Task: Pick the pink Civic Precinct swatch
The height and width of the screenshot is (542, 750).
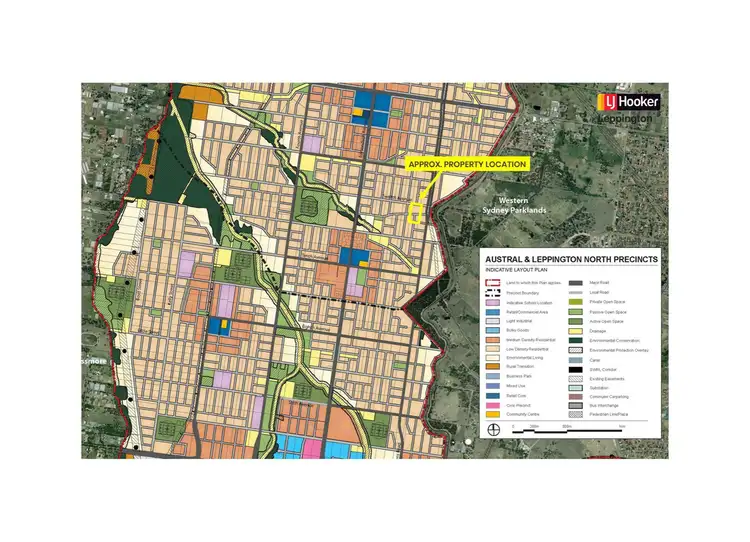Action: (494, 404)
